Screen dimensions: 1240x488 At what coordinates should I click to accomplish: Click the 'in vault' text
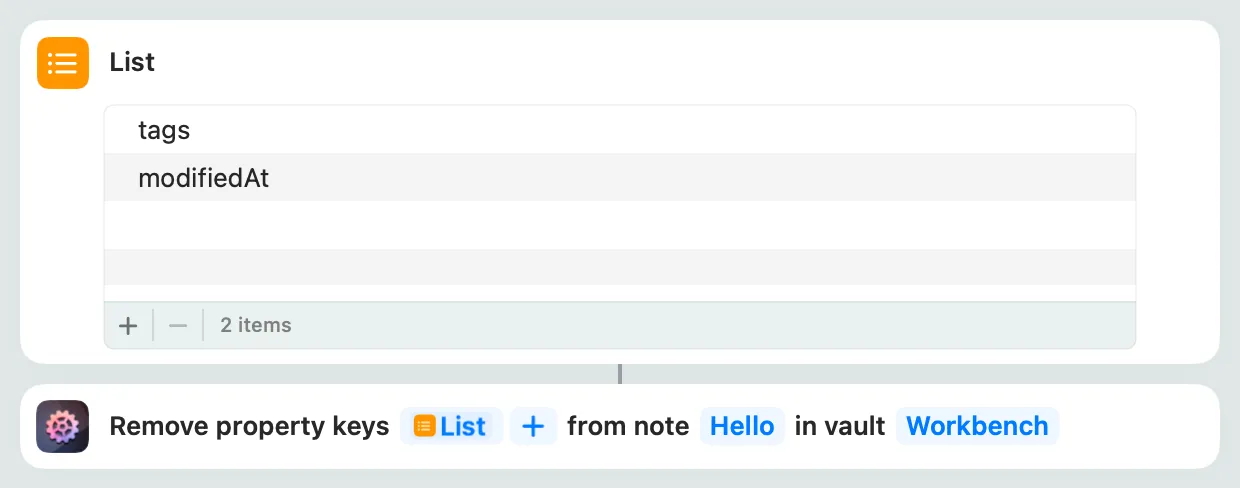click(x=840, y=426)
